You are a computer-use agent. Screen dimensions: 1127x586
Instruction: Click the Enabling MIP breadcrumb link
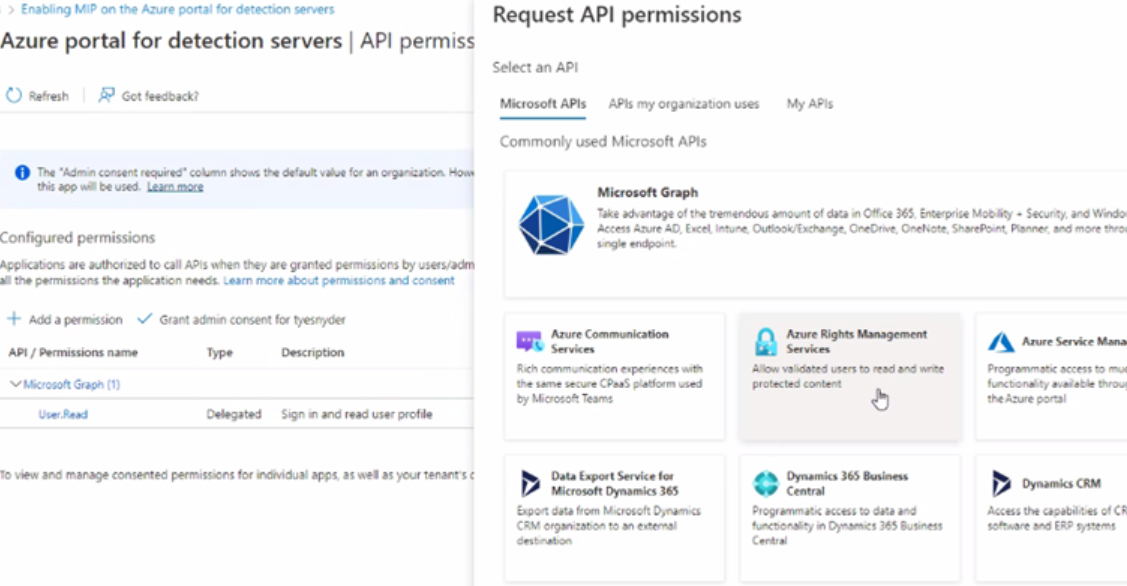pyautogui.click(x=178, y=9)
